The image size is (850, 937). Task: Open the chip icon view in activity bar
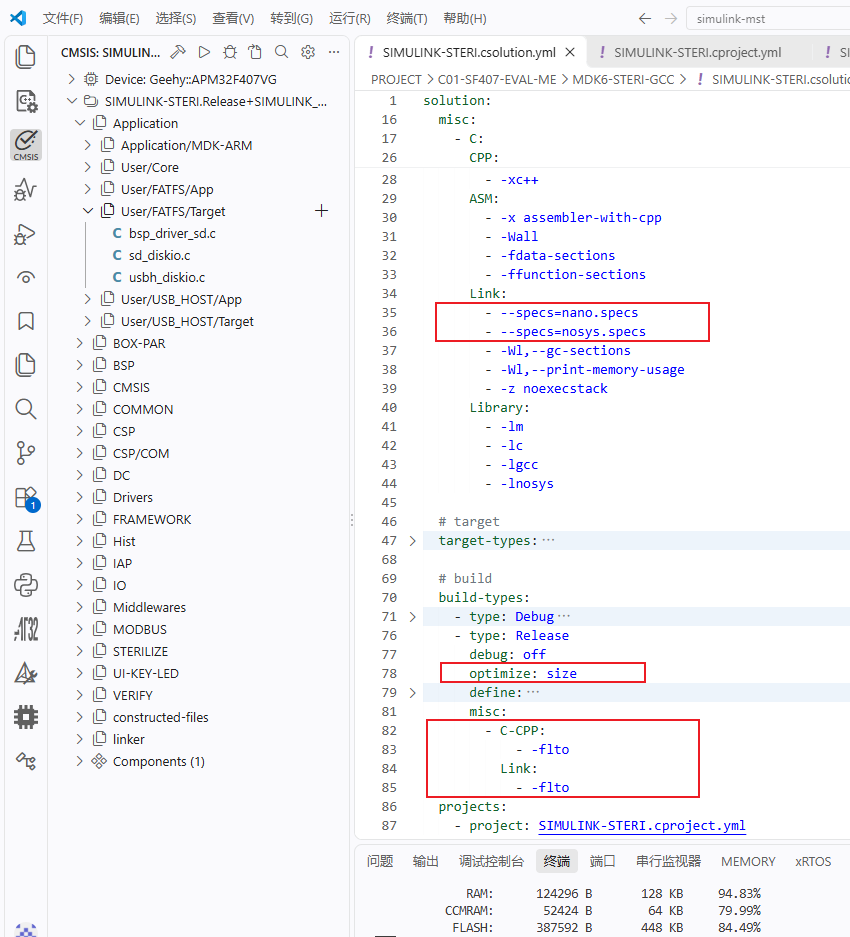(x=25, y=716)
